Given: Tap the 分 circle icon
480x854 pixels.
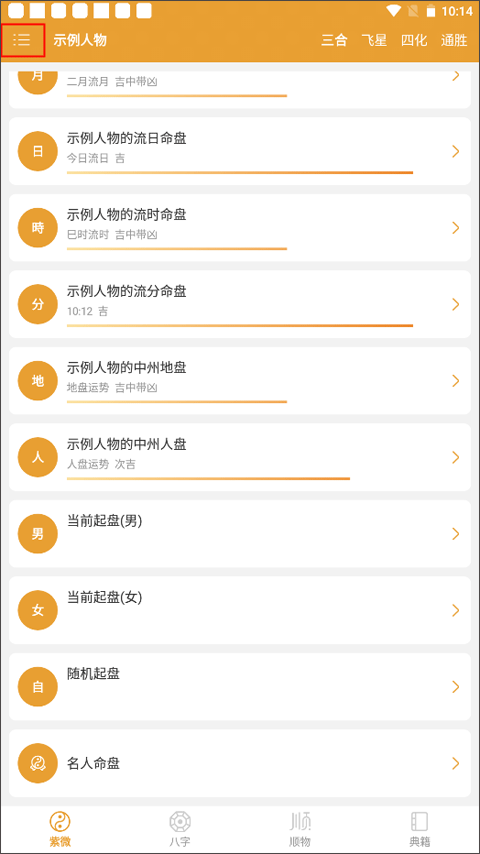Looking at the screenshot, I should (x=38, y=304).
